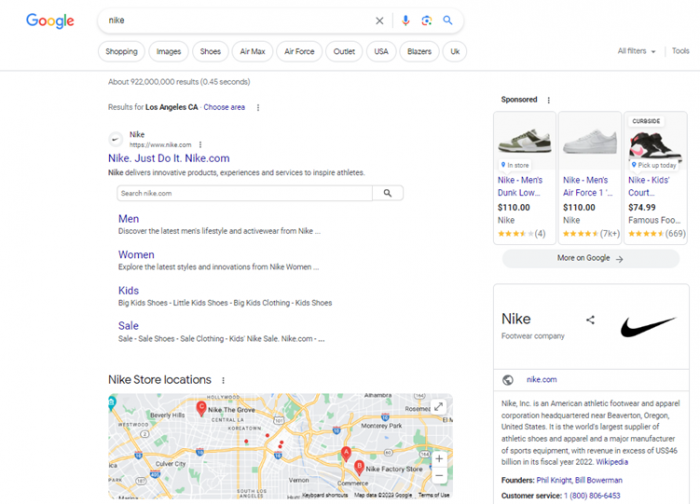Share the Nike knowledge panel
Image resolution: width=700 pixels, height=504 pixels.
click(x=590, y=320)
